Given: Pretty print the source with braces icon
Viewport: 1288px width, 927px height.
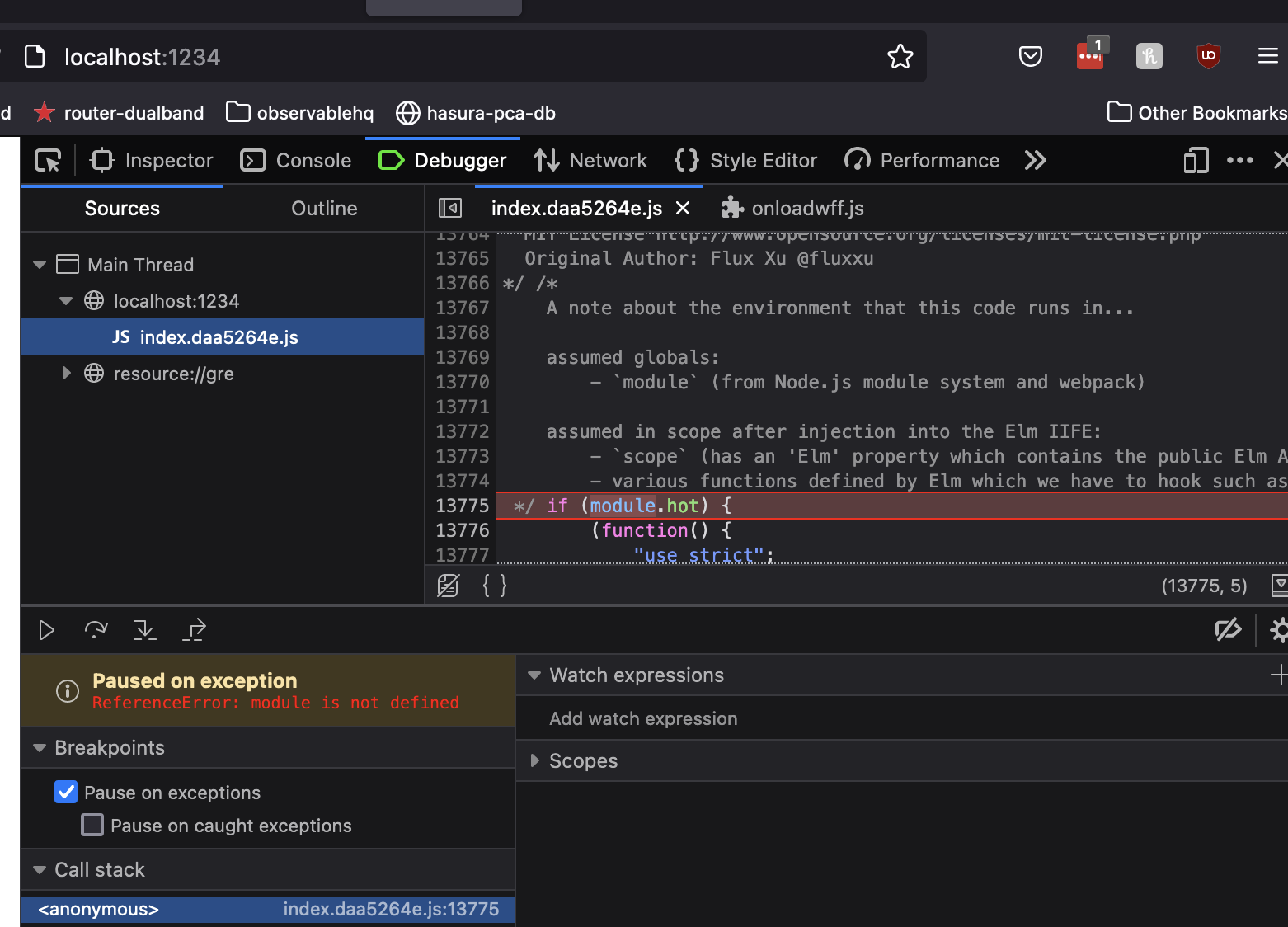Looking at the screenshot, I should pyautogui.click(x=493, y=585).
